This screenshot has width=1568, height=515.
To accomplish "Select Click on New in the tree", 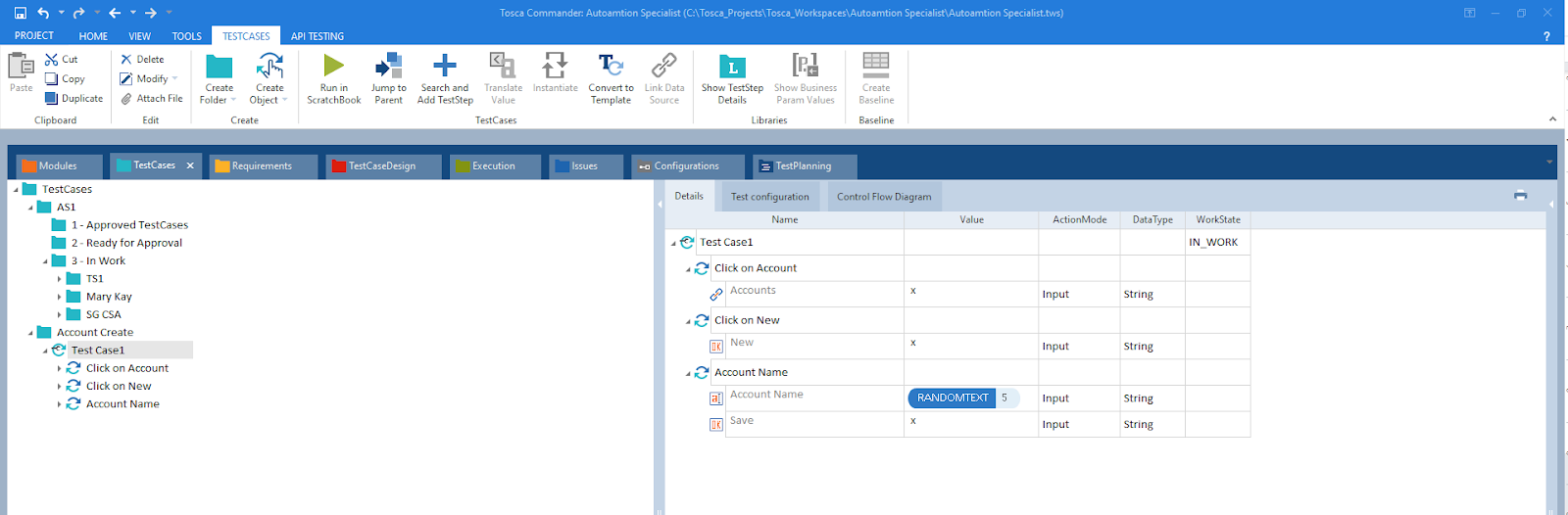I will [x=119, y=387].
